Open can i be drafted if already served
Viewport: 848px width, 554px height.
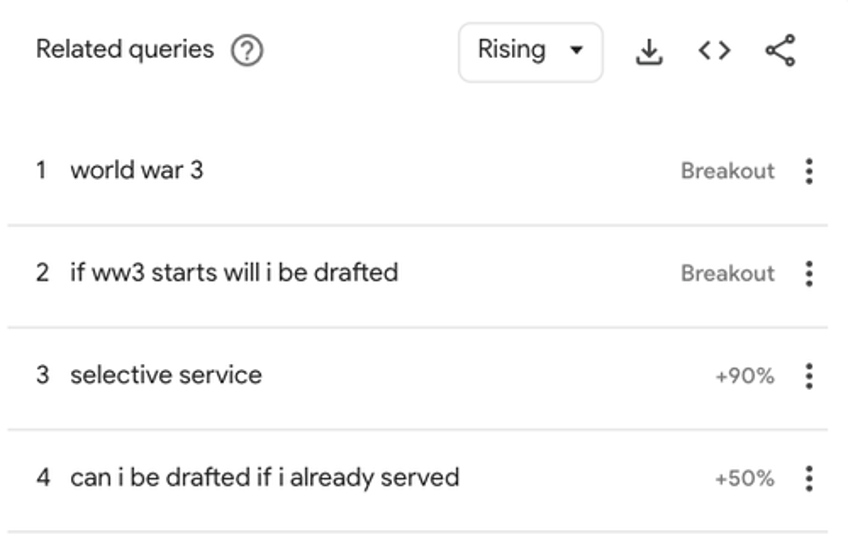pyautogui.click(x=265, y=478)
